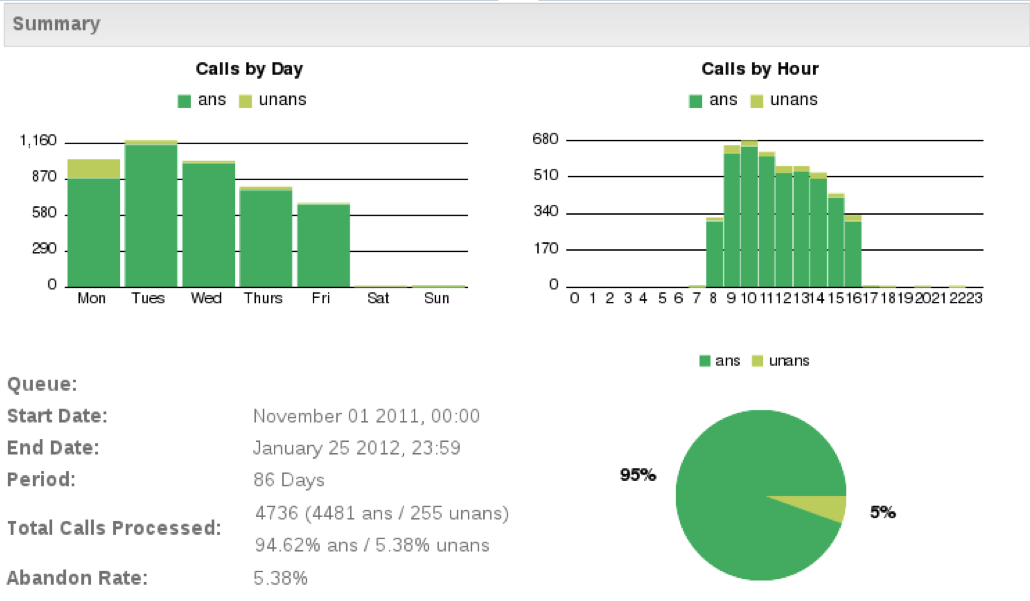Click the Calls by Hour chart title
The image size is (1030, 601).
(760, 69)
